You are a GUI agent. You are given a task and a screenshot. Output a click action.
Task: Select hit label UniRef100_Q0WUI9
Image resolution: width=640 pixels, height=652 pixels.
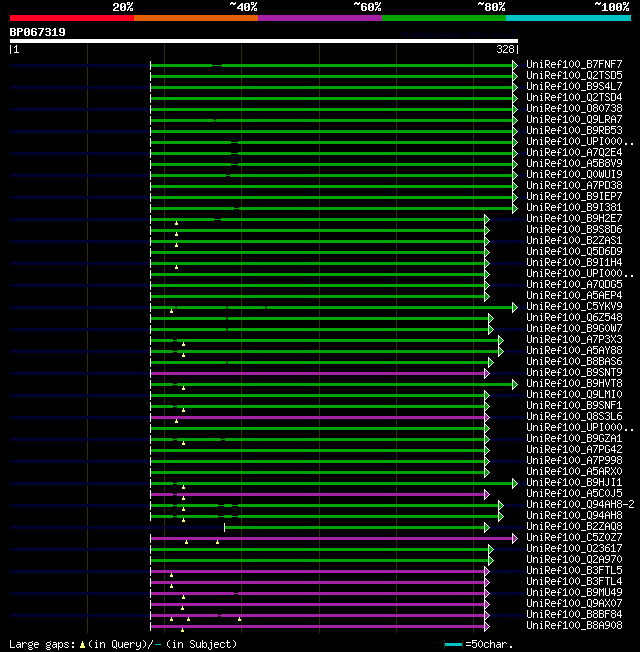pyautogui.click(x=574, y=175)
